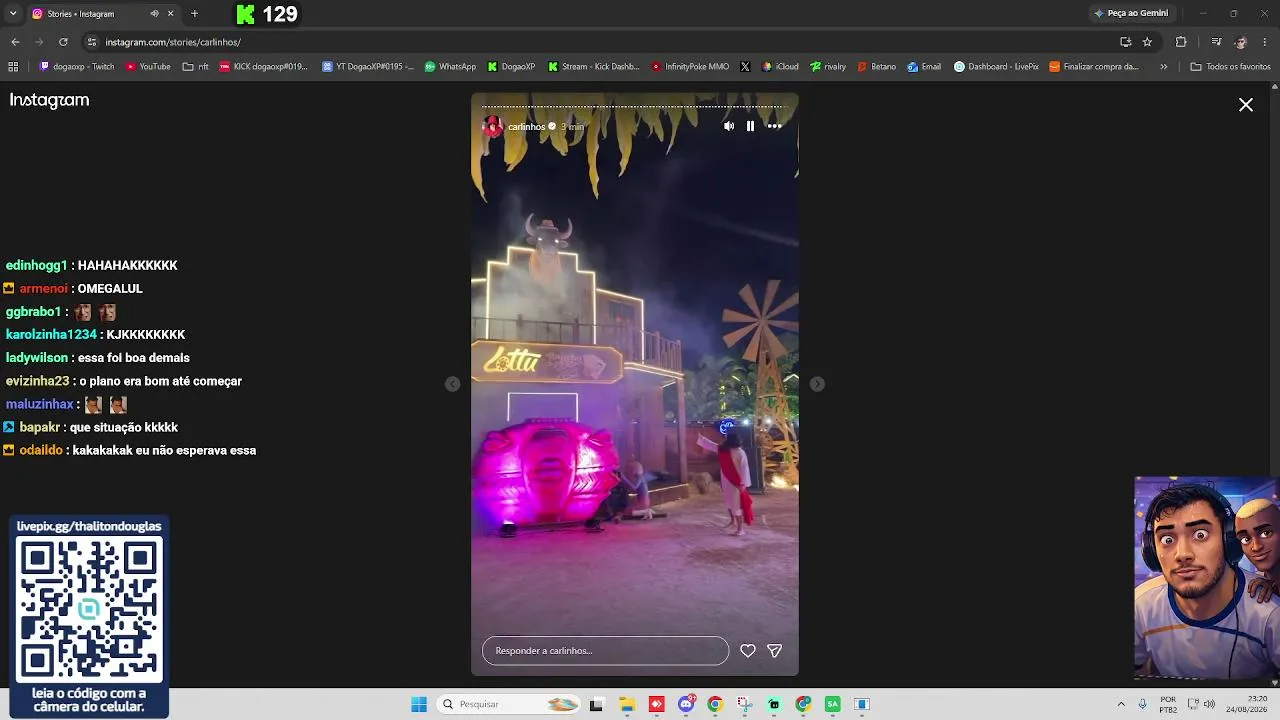Open the 'KICK dogaoxp#019...' bookmark
The width and height of the screenshot is (1280, 720).
pos(263,67)
